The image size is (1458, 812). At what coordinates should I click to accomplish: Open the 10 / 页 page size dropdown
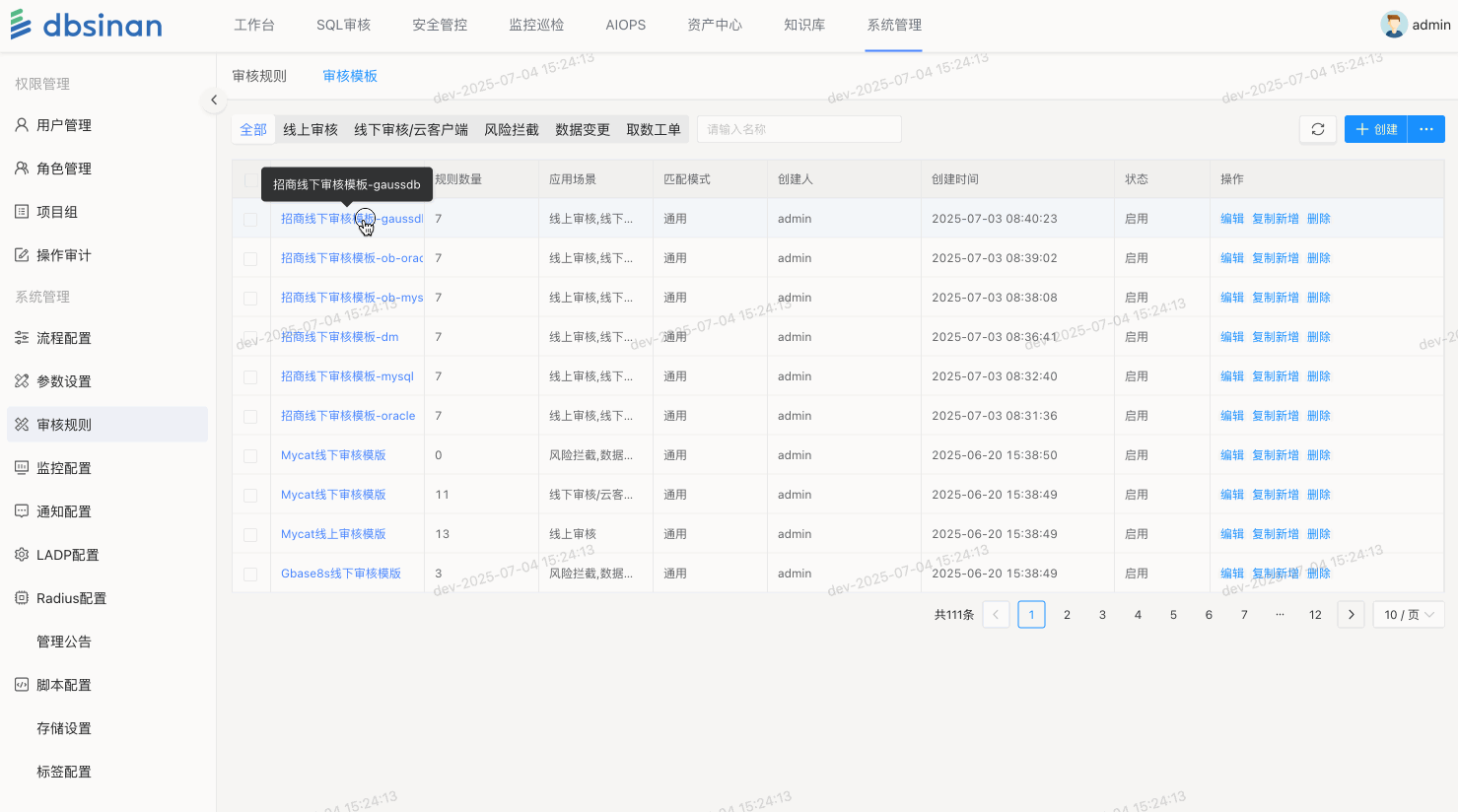(1408, 615)
